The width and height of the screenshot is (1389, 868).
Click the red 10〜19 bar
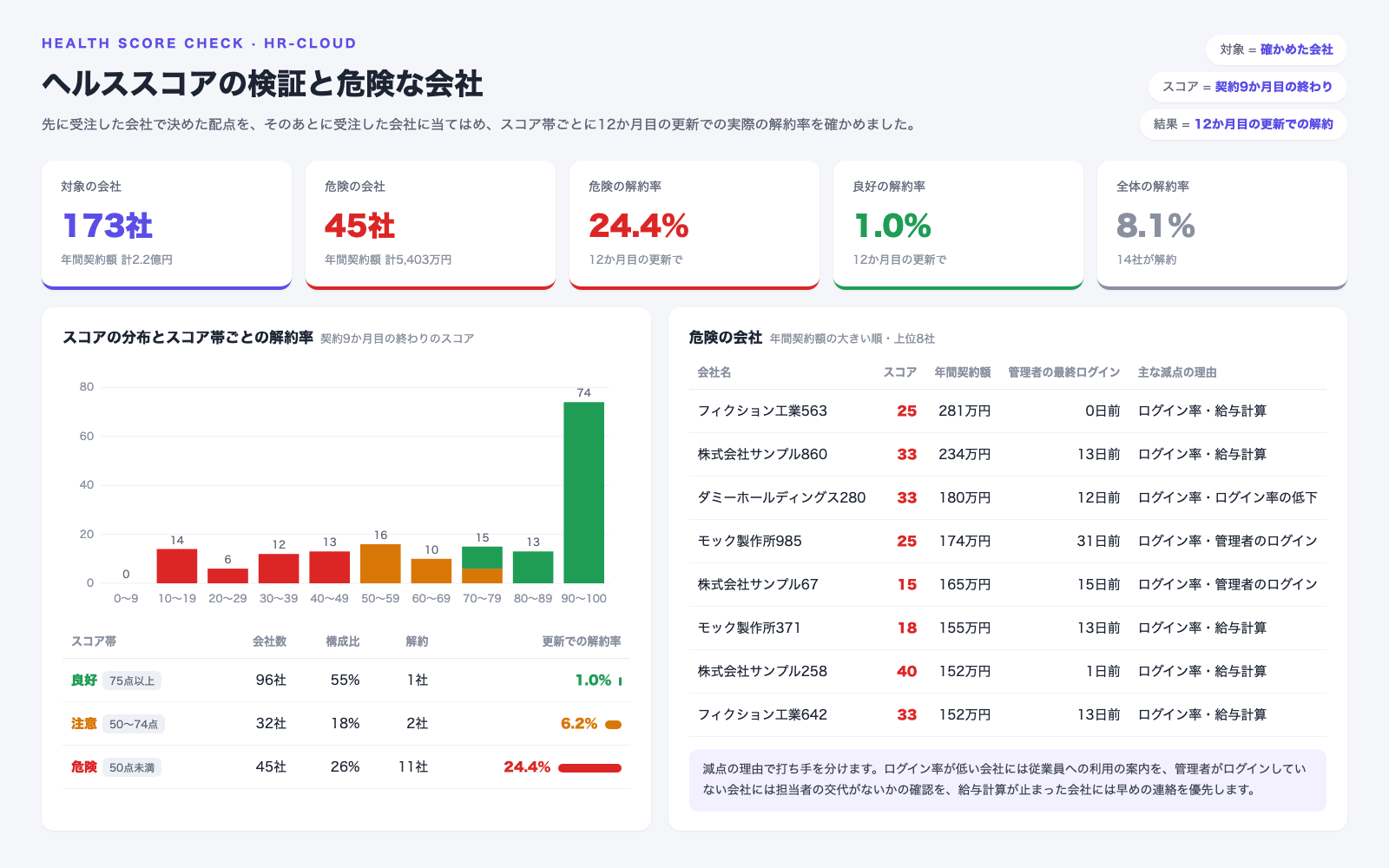177,566
